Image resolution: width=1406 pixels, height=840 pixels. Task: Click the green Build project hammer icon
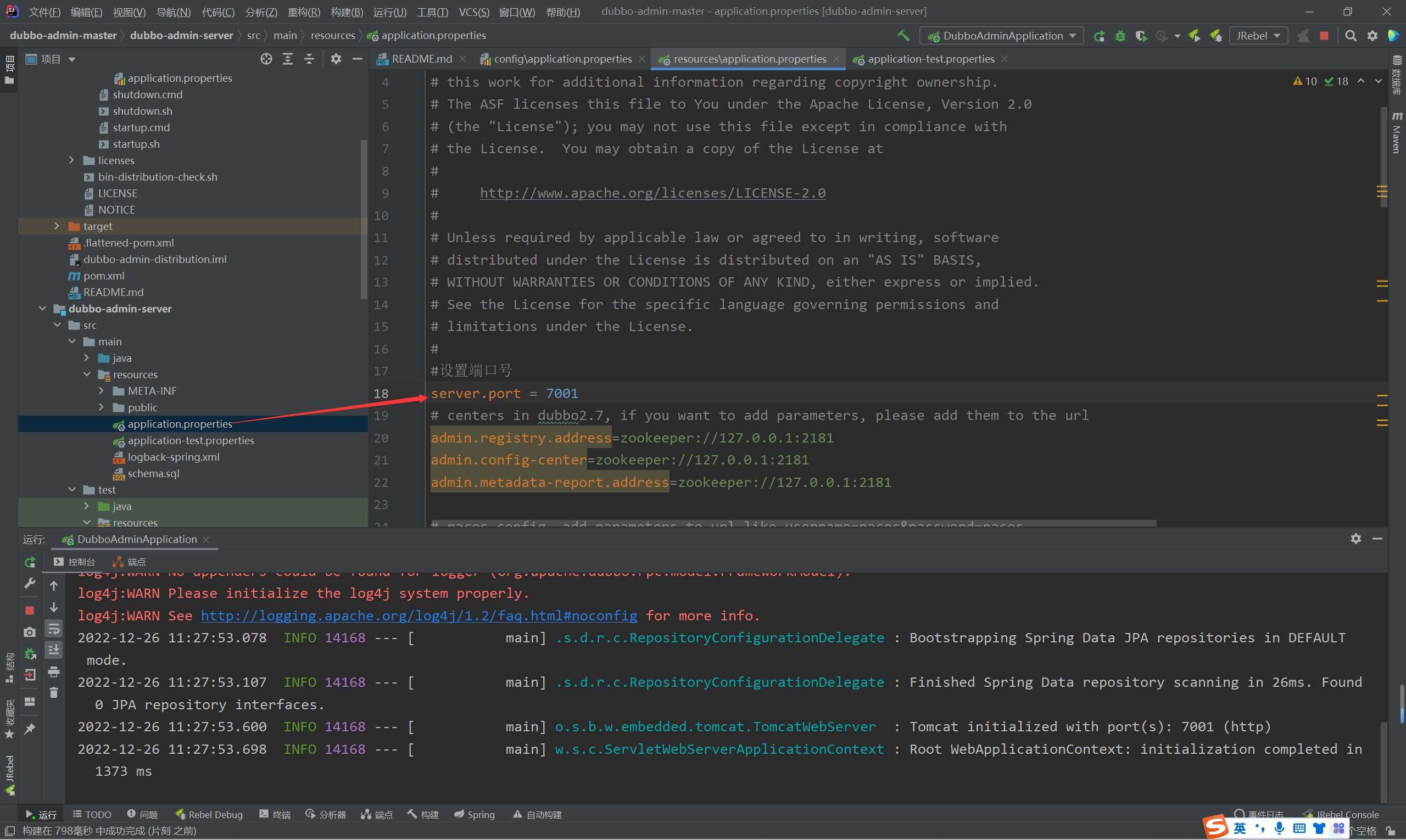pos(903,36)
